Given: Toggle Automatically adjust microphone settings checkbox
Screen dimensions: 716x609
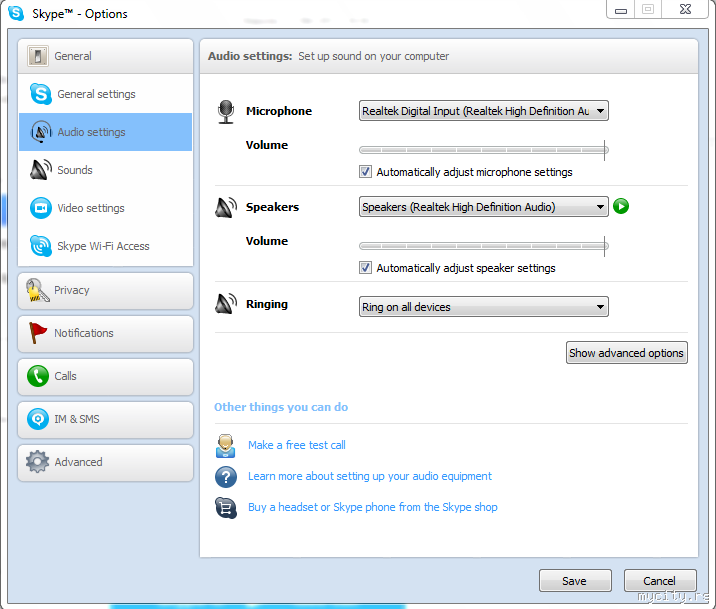Looking at the screenshot, I should tap(365, 172).
